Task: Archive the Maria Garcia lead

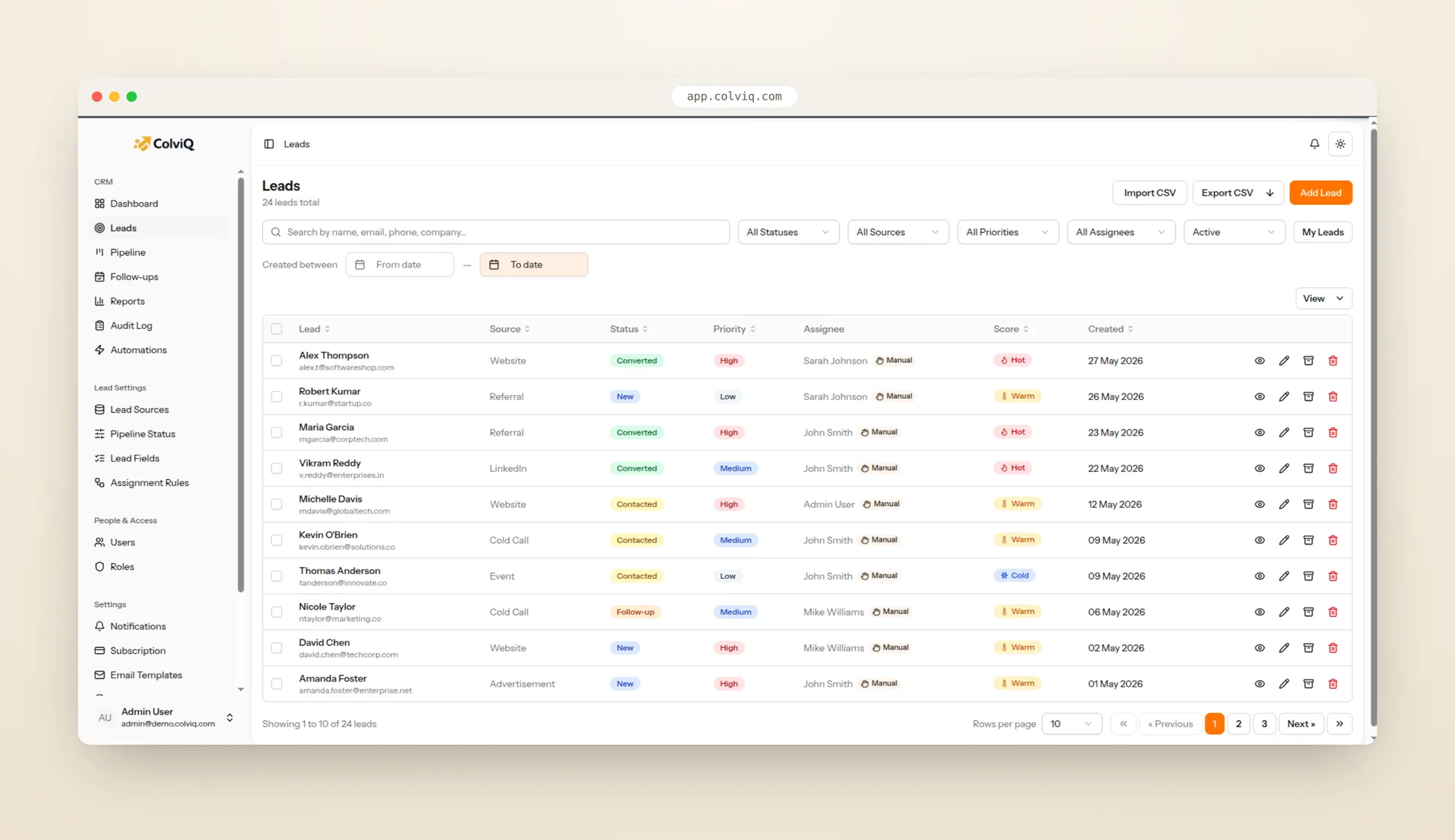Action: tap(1308, 433)
